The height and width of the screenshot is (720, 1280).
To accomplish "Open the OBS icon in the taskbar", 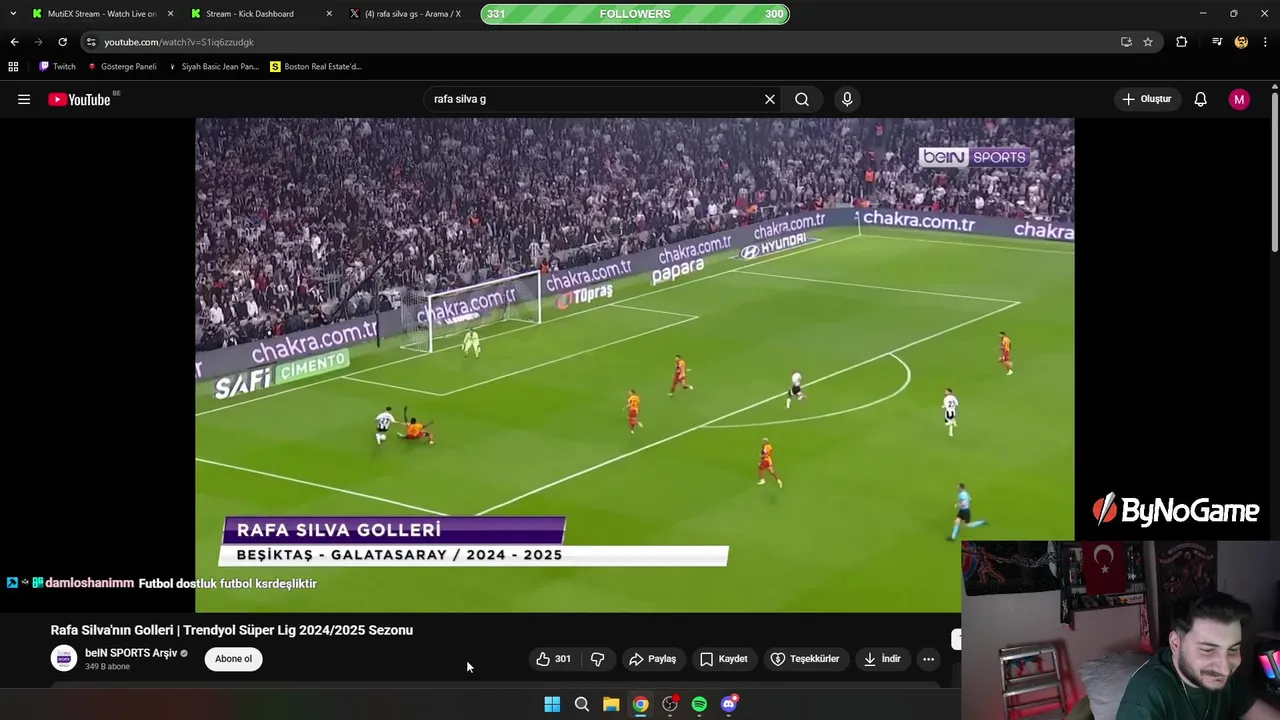I will (x=670, y=704).
